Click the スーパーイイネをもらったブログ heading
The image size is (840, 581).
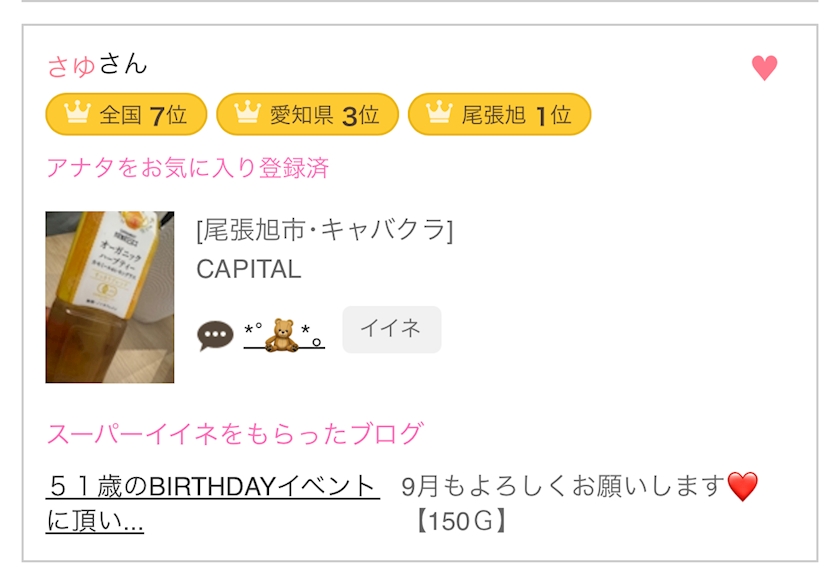tap(234, 434)
